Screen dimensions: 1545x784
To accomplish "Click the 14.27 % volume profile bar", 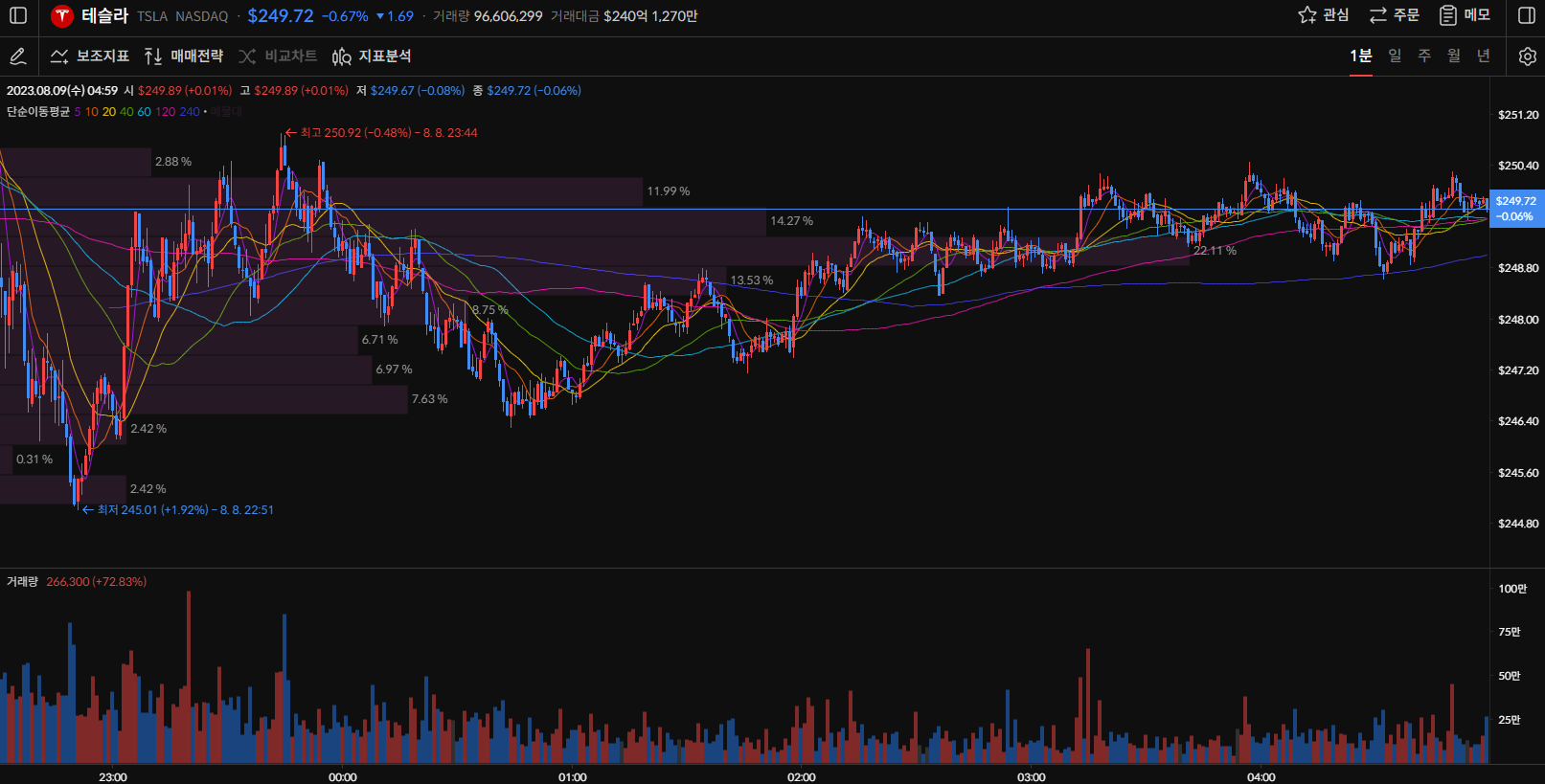I will tap(383, 221).
